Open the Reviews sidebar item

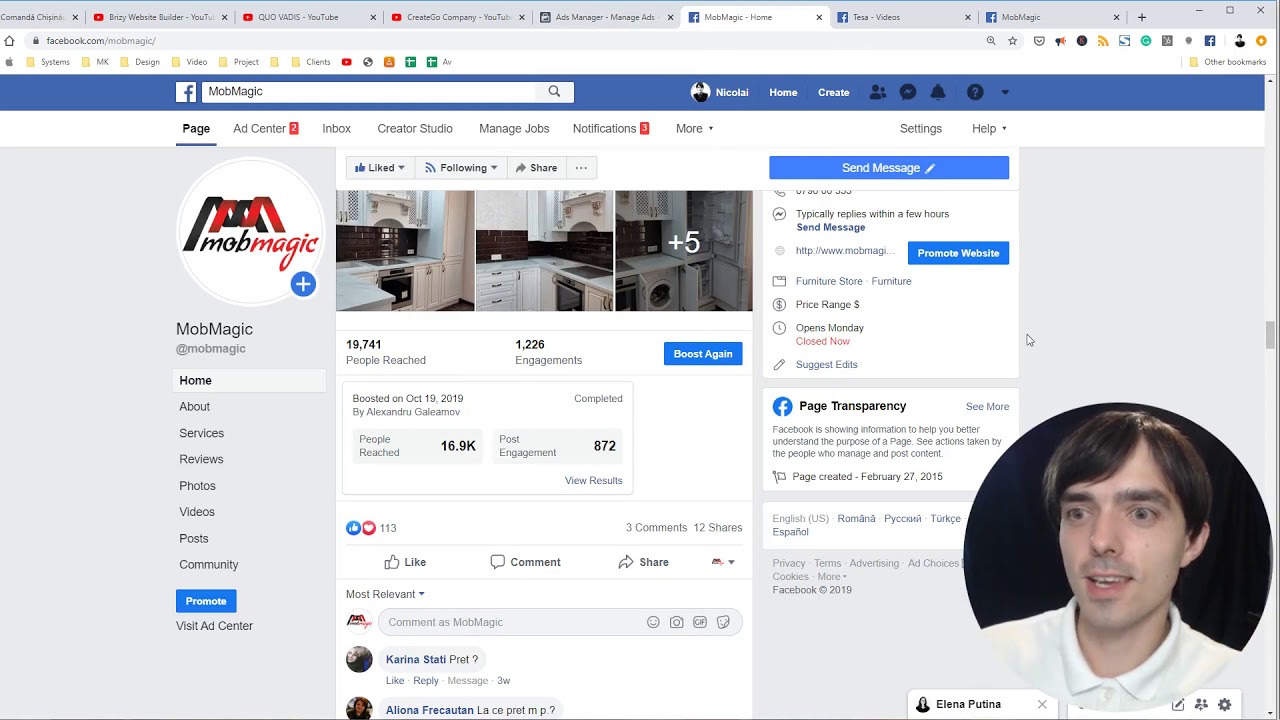[x=201, y=459]
